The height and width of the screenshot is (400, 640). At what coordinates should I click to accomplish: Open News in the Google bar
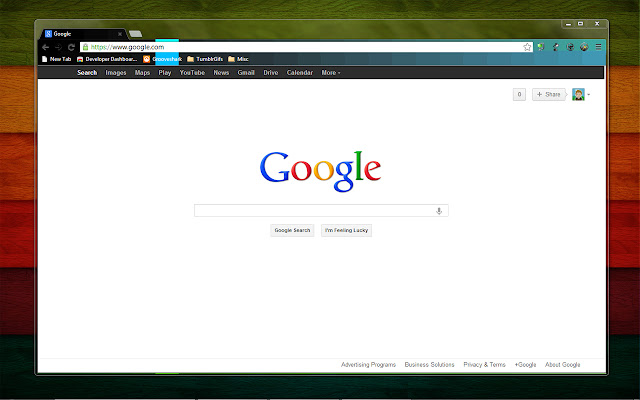click(221, 73)
